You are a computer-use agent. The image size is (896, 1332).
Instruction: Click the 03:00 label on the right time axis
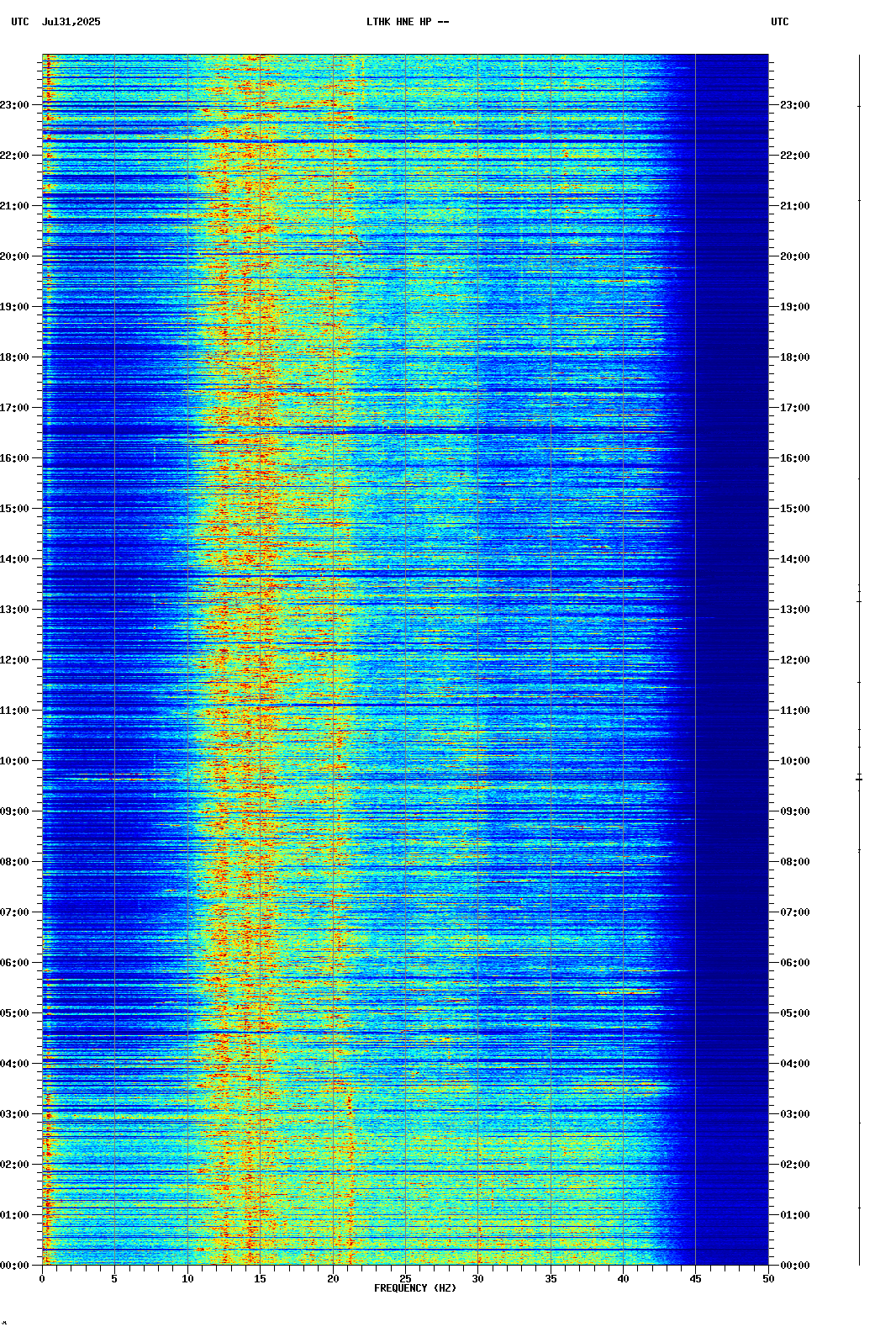coord(795,1114)
